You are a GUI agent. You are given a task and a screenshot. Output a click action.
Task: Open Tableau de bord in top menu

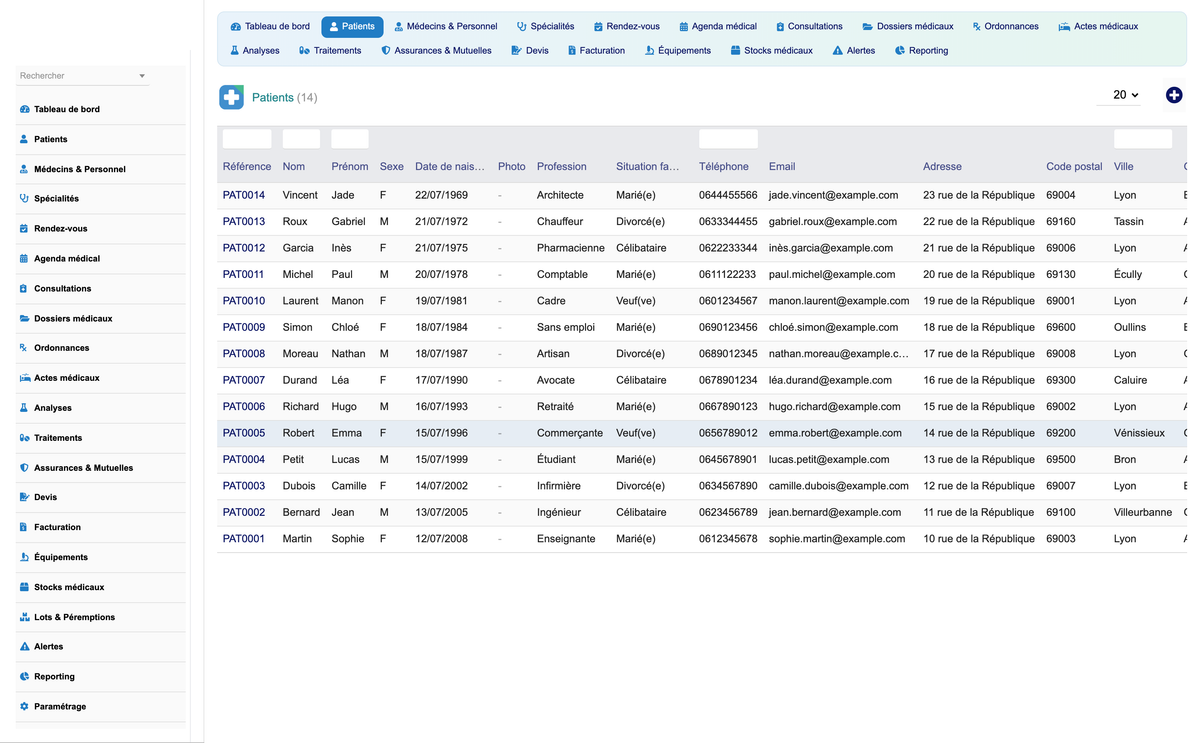(270, 26)
